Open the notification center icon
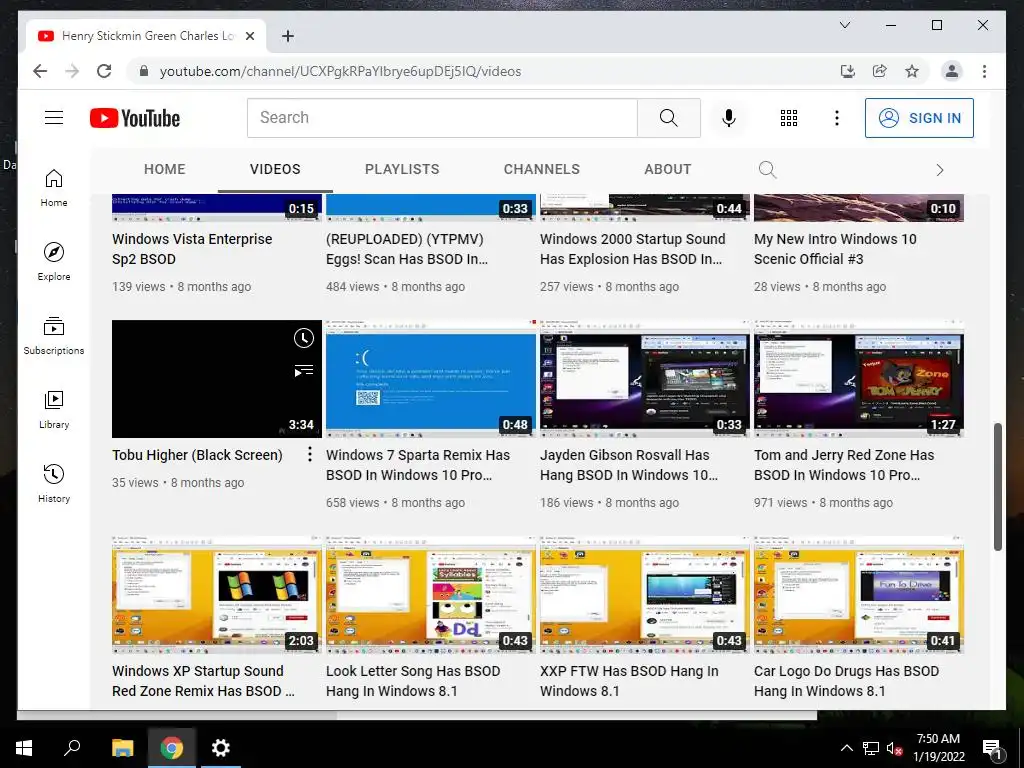The image size is (1024, 768). tap(992, 749)
